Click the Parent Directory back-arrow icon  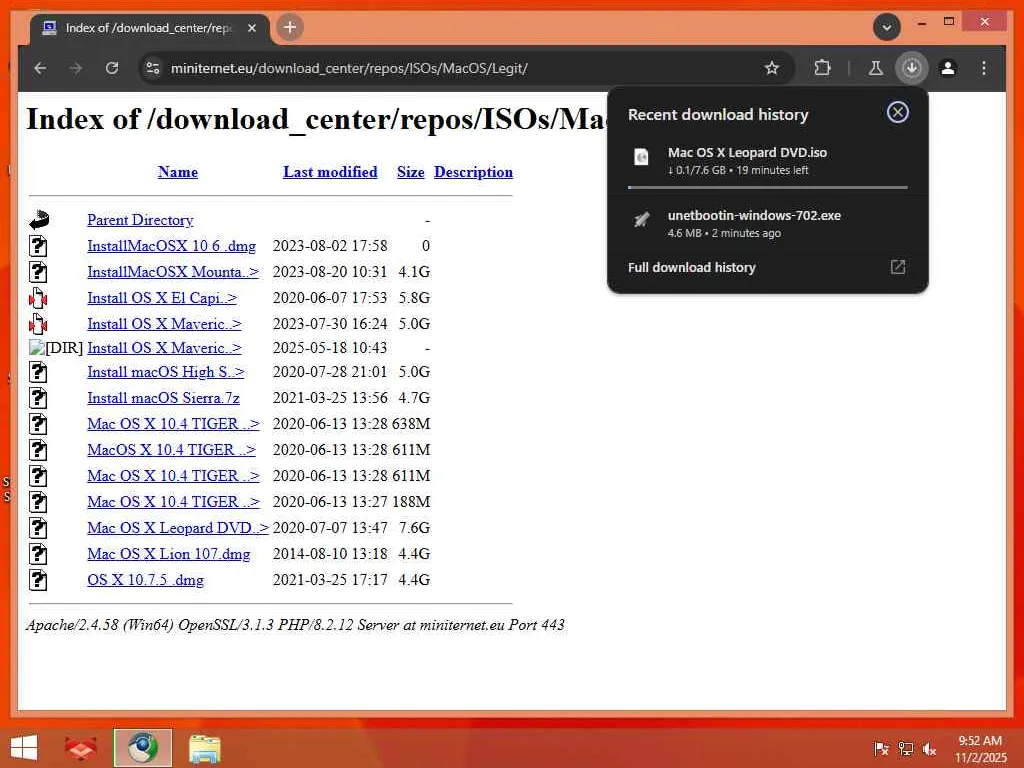39,219
